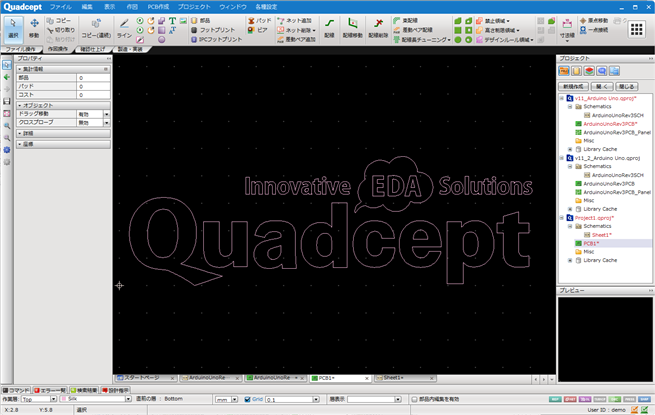Switch to ファイル操作 ribbon tab
655x415 pixels.
pos(20,49)
